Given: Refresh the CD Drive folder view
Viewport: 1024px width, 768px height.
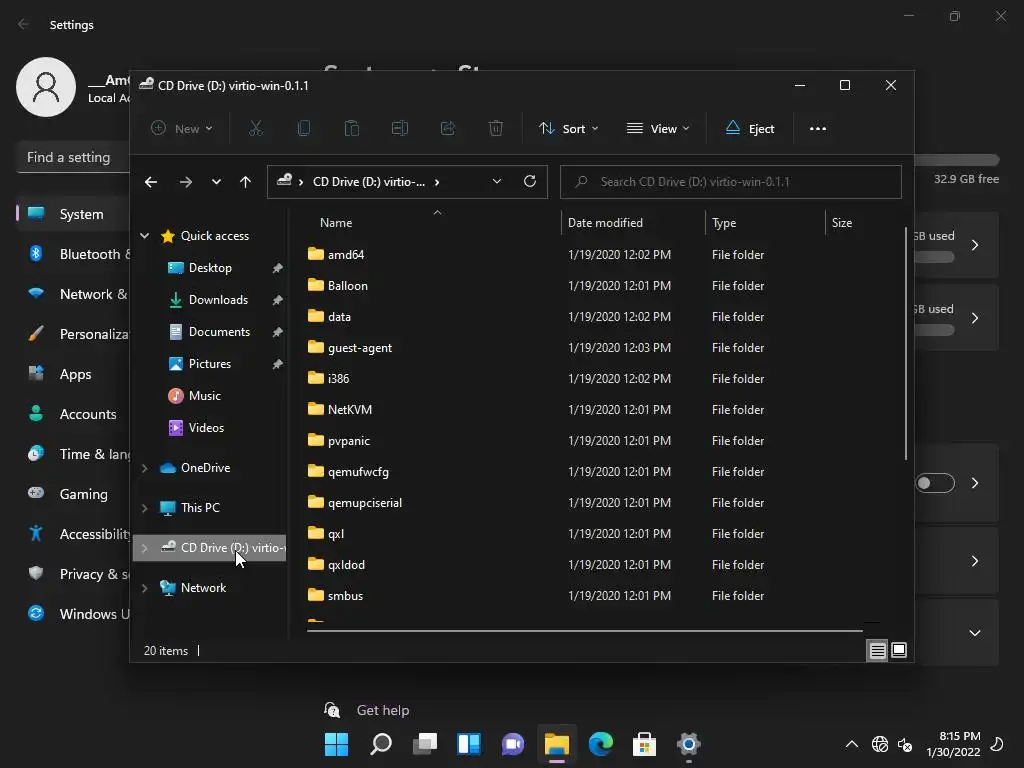Looking at the screenshot, I should (530, 182).
